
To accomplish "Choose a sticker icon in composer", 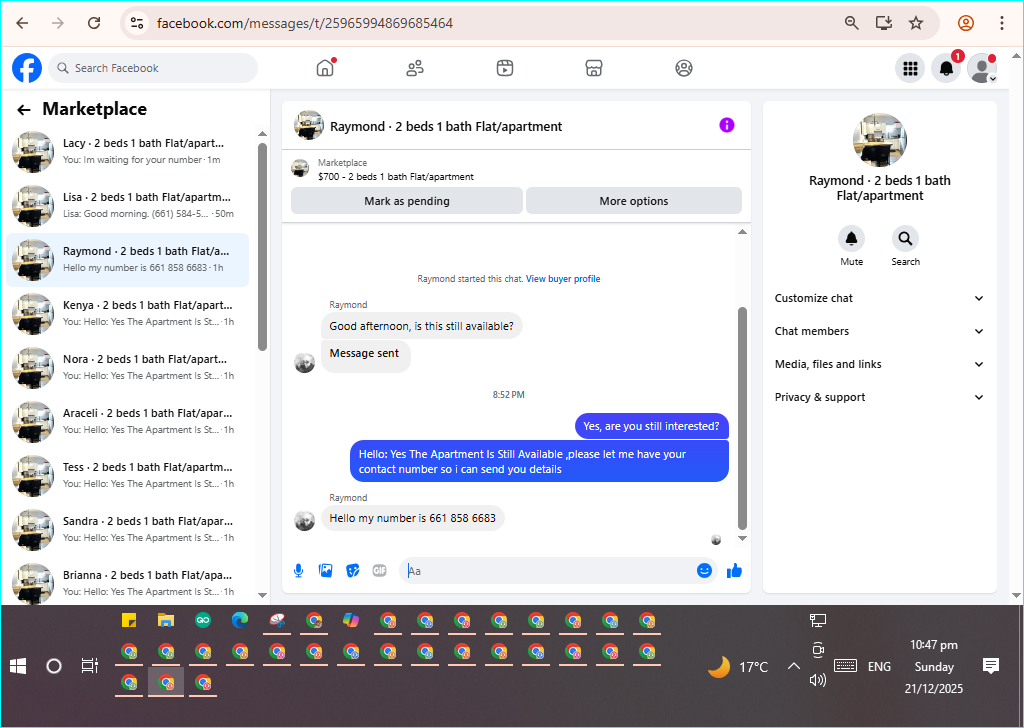I will 353,571.
